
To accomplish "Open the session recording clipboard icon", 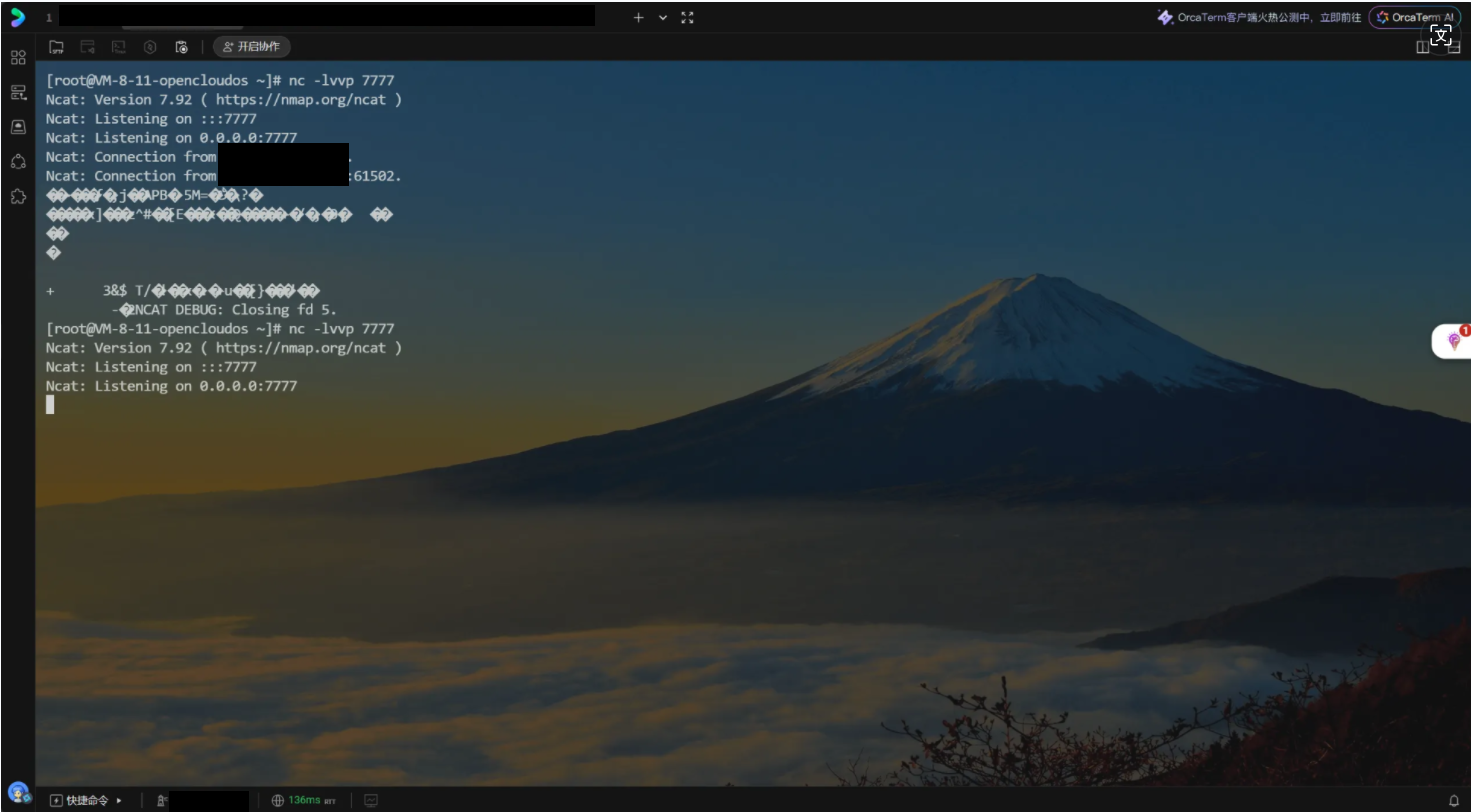I will point(181,47).
